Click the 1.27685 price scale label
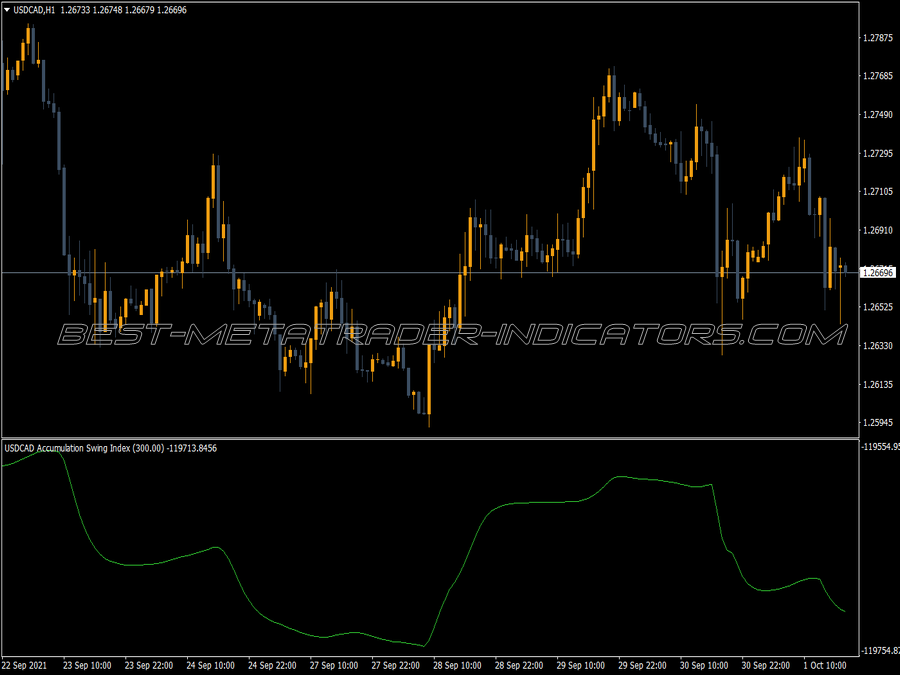The width and height of the screenshot is (900, 675). tap(878, 76)
